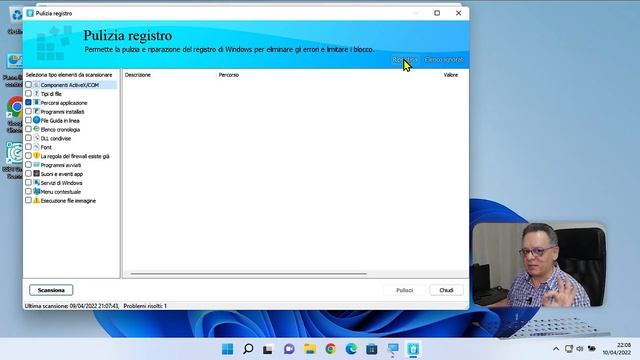This screenshot has width=640, height=360.
Task: Sort results by Valore column header
Action: (451, 75)
